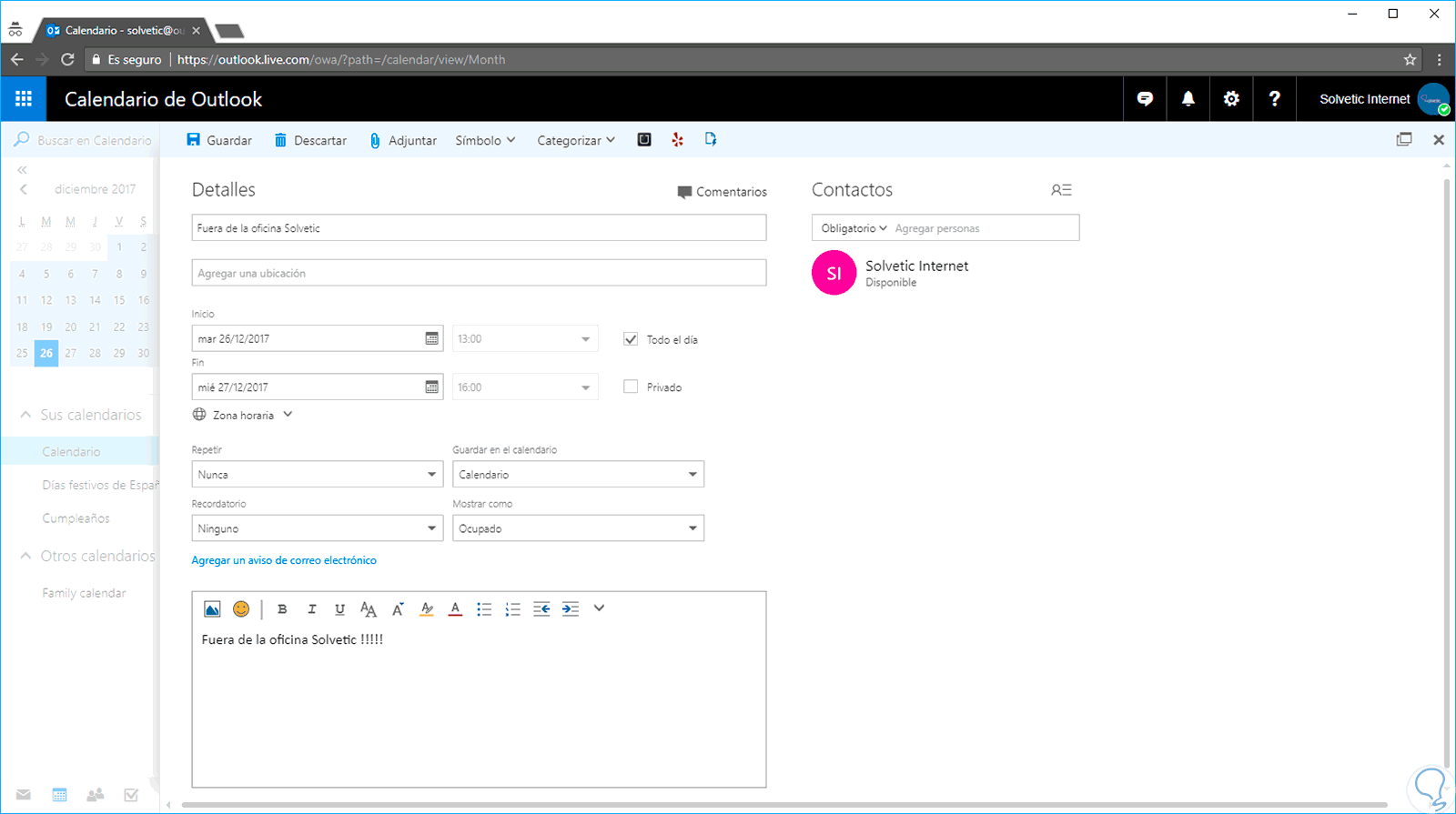The height and width of the screenshot is (814, 1456).
Task: Open the font size tool
Action: click(368, 609)
